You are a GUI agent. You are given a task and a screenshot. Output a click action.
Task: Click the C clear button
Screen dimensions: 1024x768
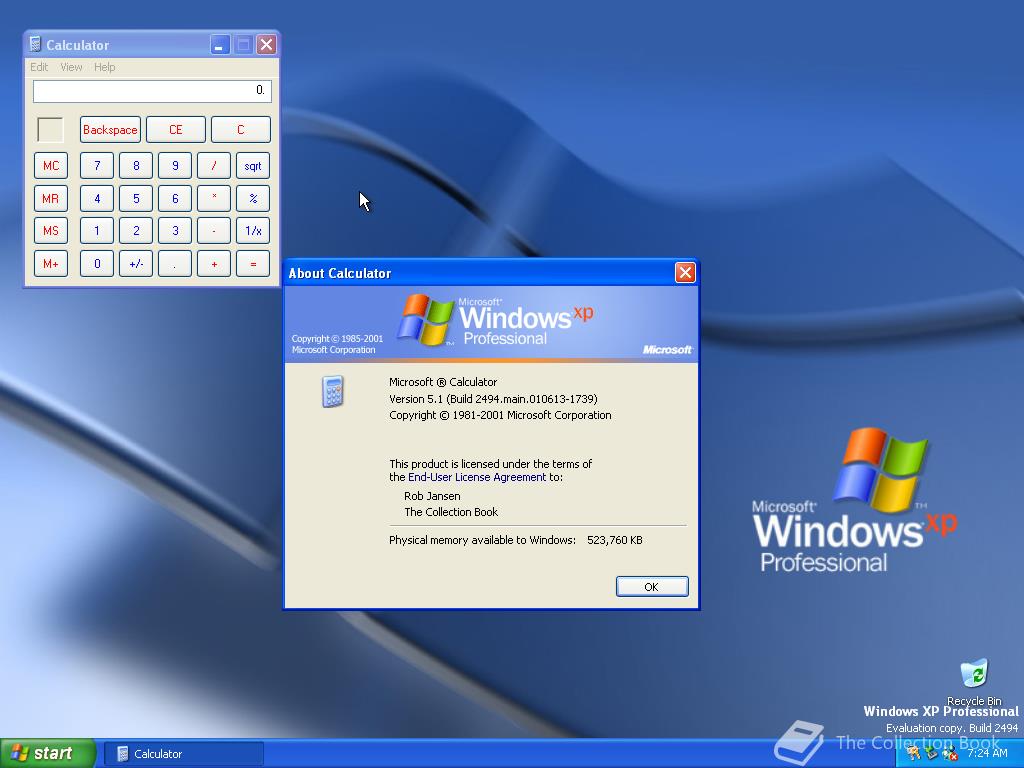[240, 129]
